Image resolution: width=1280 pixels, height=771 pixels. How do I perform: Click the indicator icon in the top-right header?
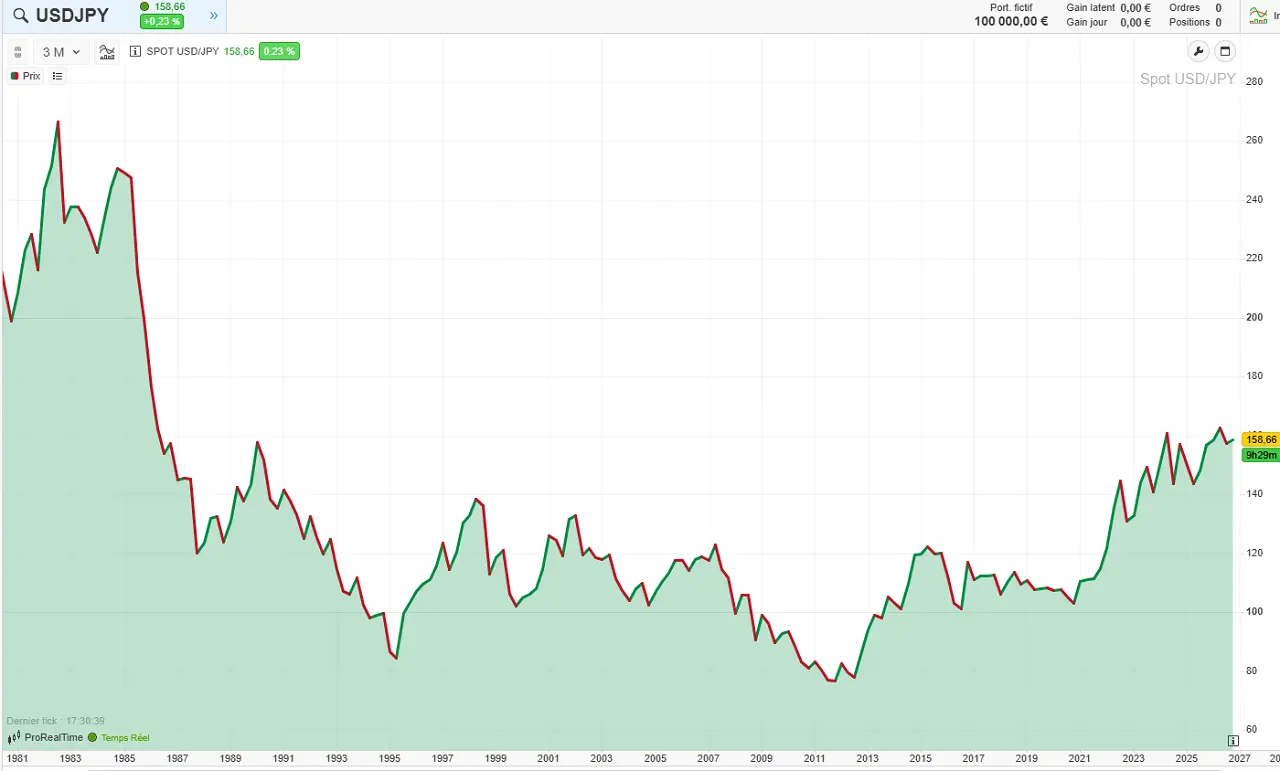coord(1259,15)
